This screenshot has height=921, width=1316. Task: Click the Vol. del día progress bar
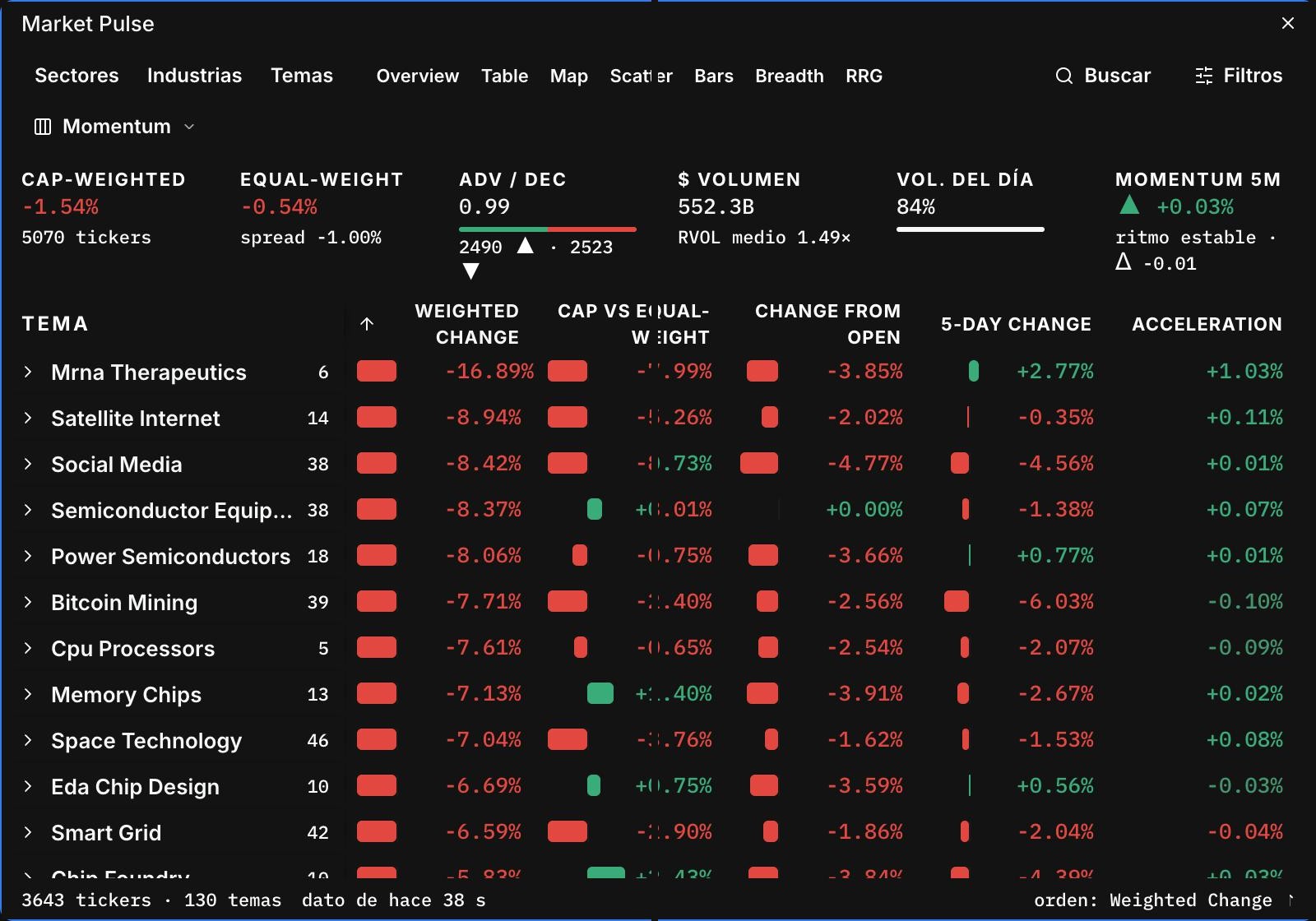(x=971, y=229)
